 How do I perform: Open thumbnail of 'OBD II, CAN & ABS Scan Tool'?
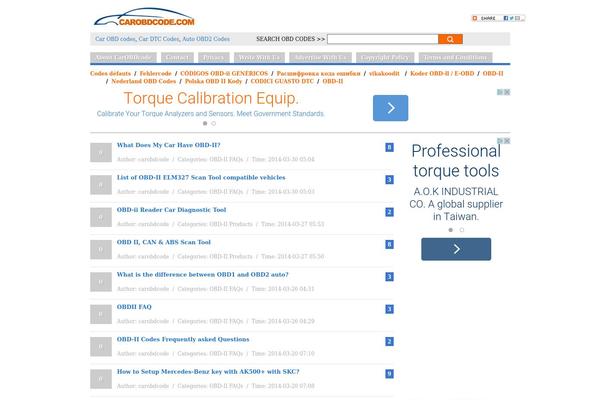tap(101, 250)
